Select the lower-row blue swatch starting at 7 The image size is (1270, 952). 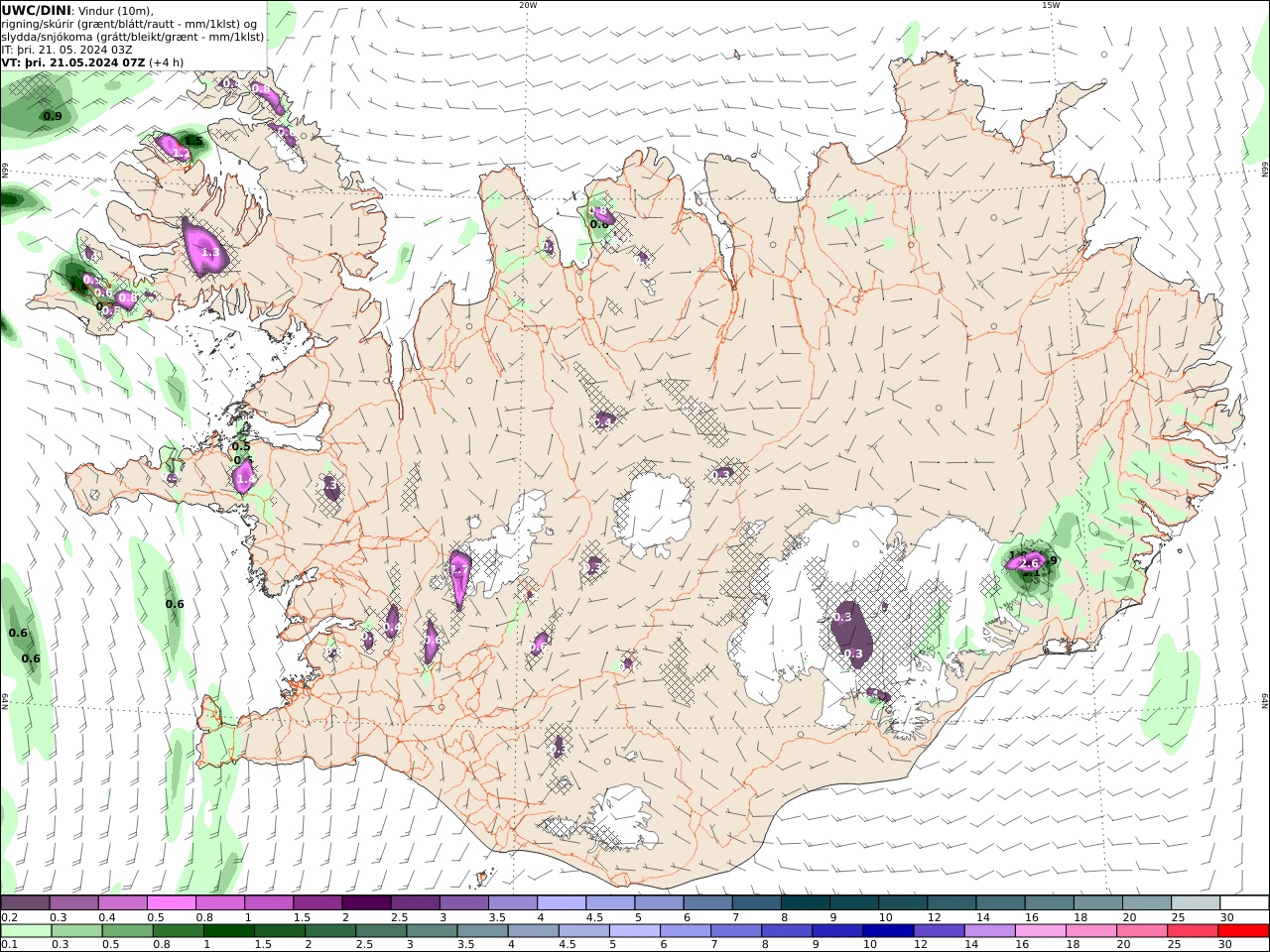(x=735, y=931)
